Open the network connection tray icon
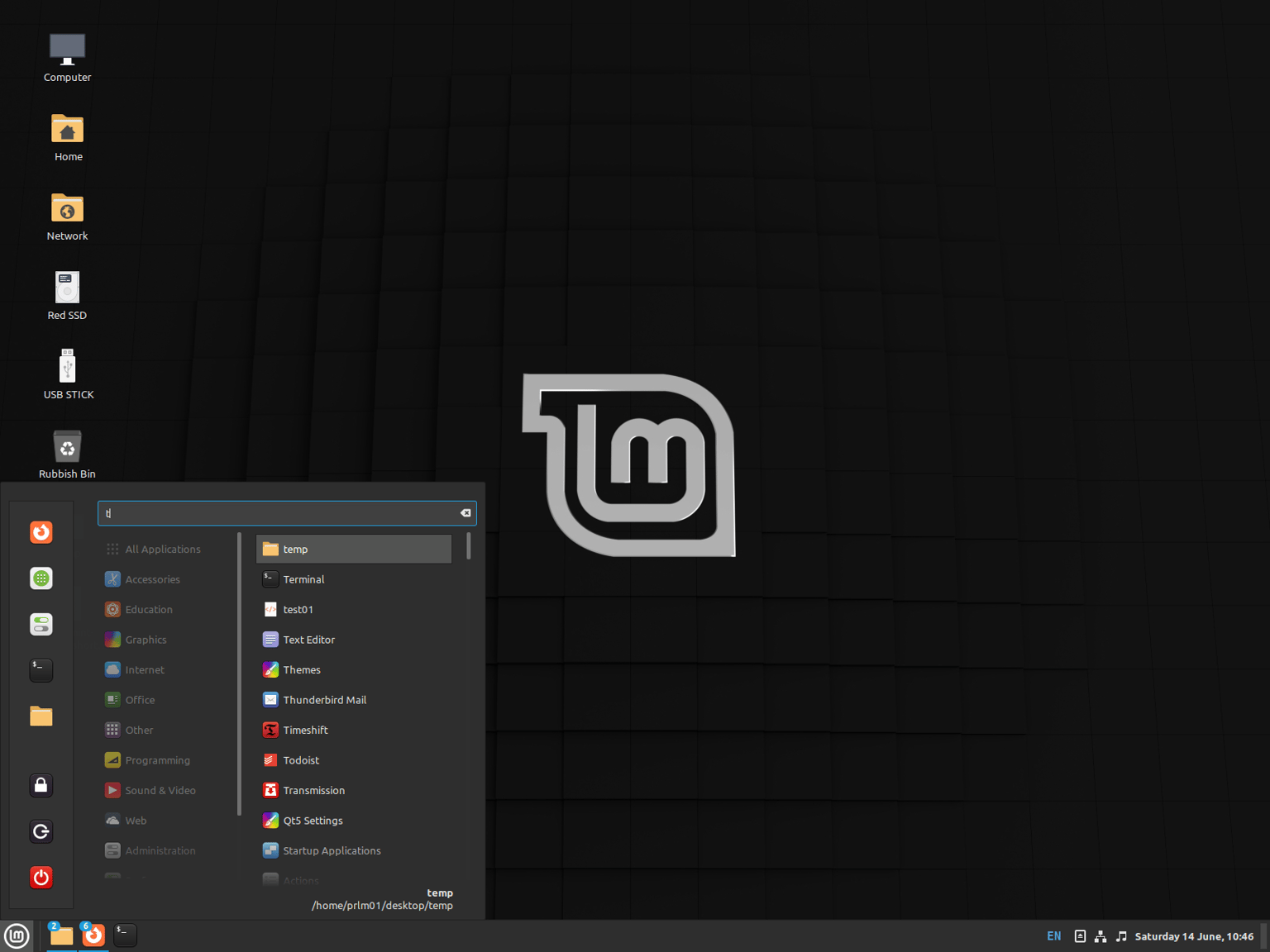 1101,936
